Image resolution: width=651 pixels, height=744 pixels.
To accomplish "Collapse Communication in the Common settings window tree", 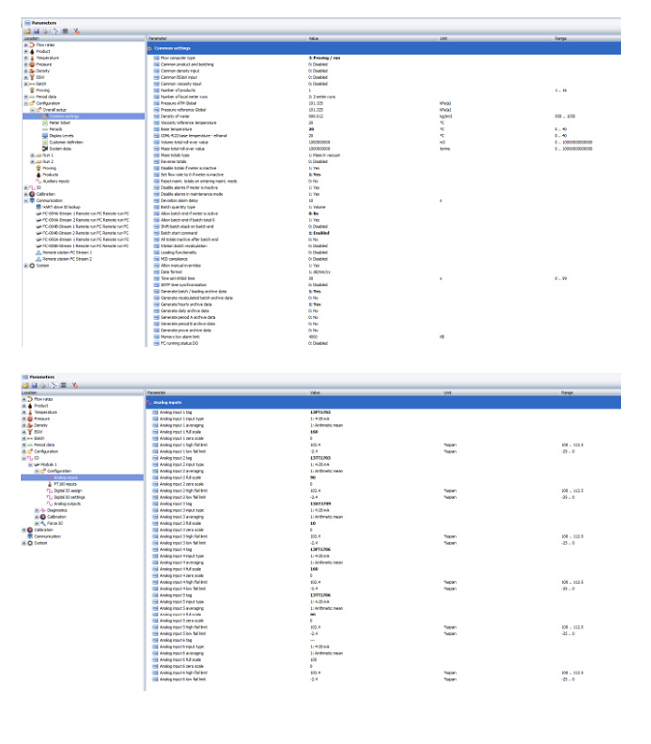I will tap(26, 201).
